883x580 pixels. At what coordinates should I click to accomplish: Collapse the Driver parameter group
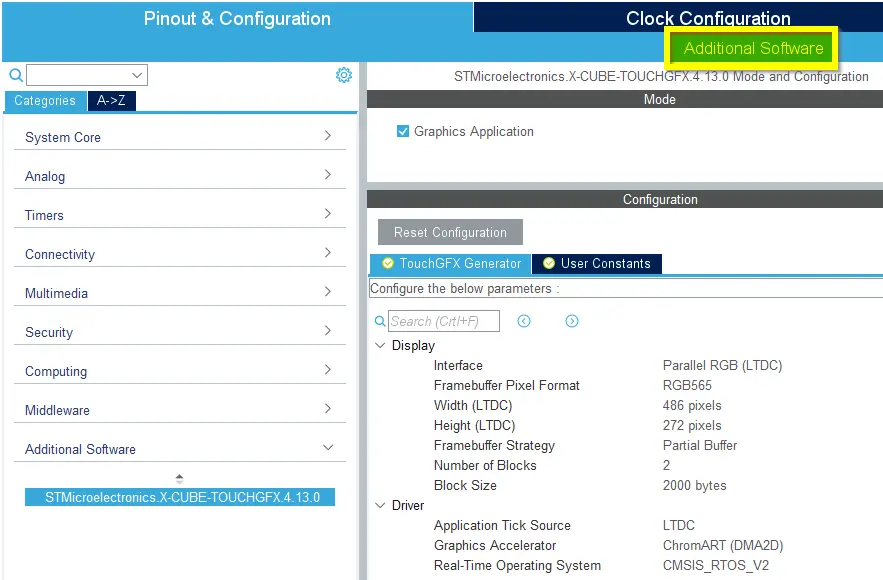pyautogui.click(x=380, y=505)
